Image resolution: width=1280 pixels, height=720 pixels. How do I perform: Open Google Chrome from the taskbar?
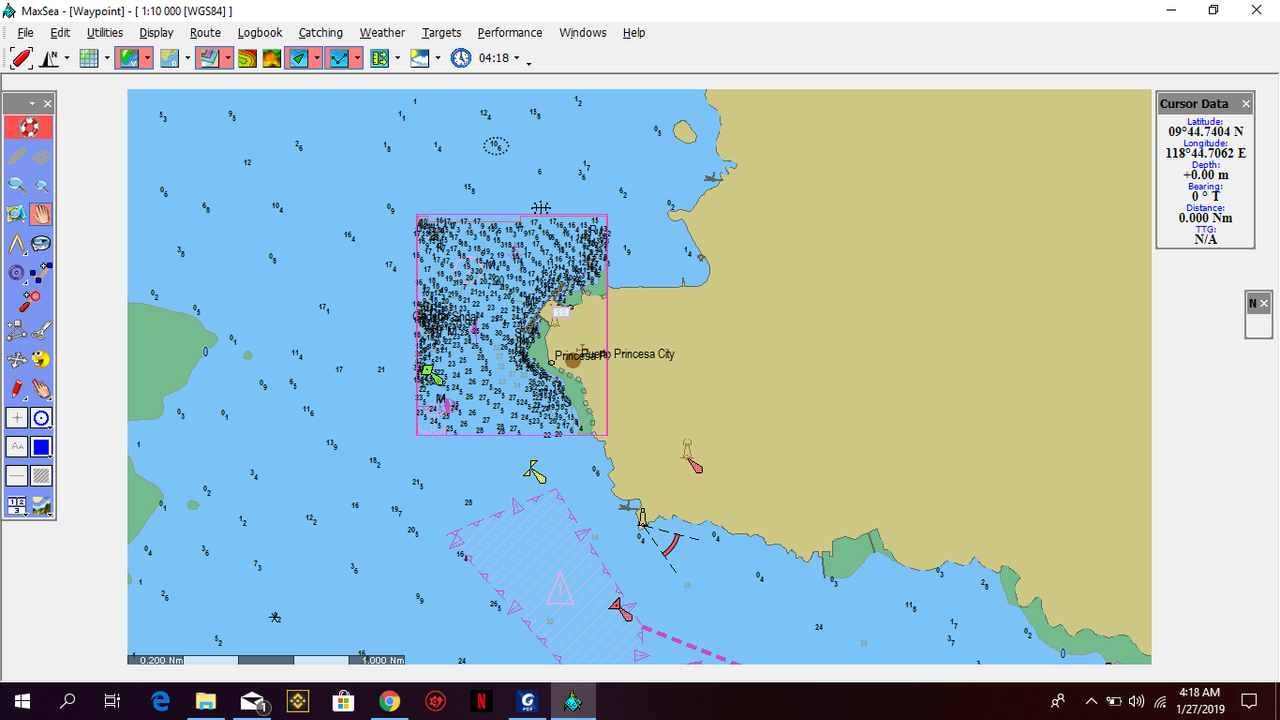click(x=390, y=701)
